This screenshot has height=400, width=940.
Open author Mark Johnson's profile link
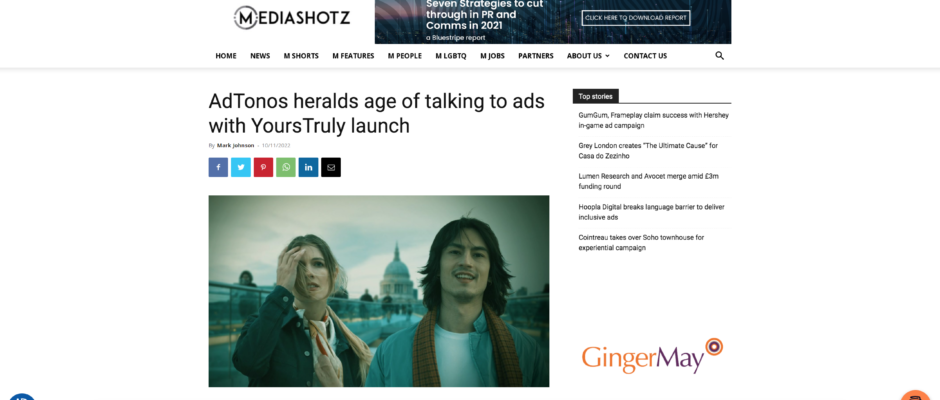click(236, 145)
